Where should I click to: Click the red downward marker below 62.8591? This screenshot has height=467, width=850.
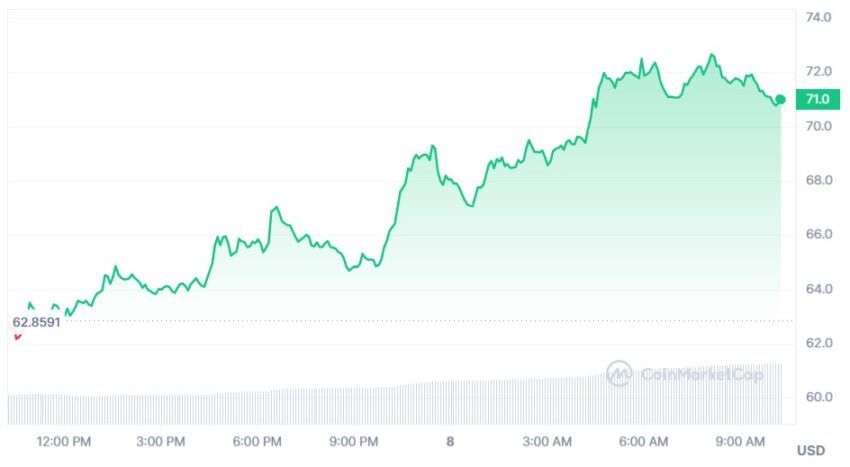tap(18, 337)
